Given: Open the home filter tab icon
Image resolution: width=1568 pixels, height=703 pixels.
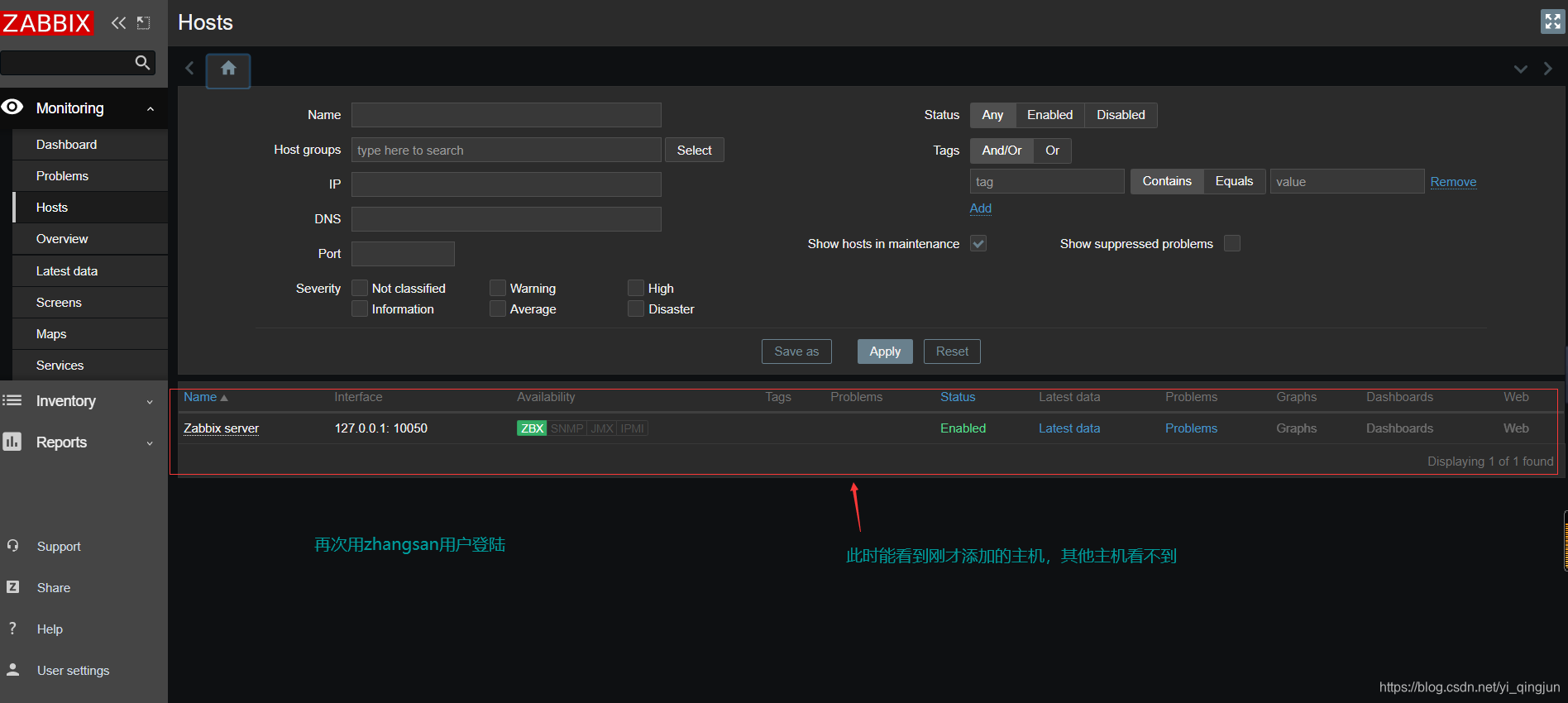Looking at the screenshot, I should coord(228,69).
